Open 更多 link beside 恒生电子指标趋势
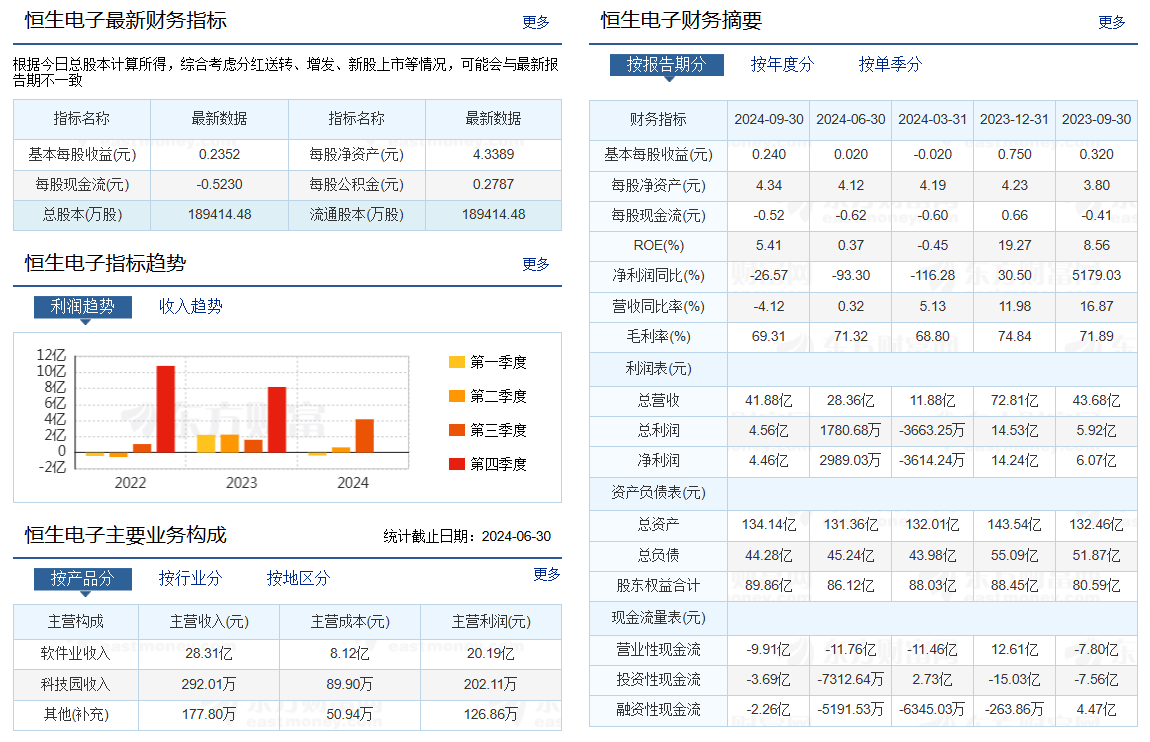Image resolution: width=1150 pixels, height=742 pixels. pyautogui.click(x=535, y=264)
